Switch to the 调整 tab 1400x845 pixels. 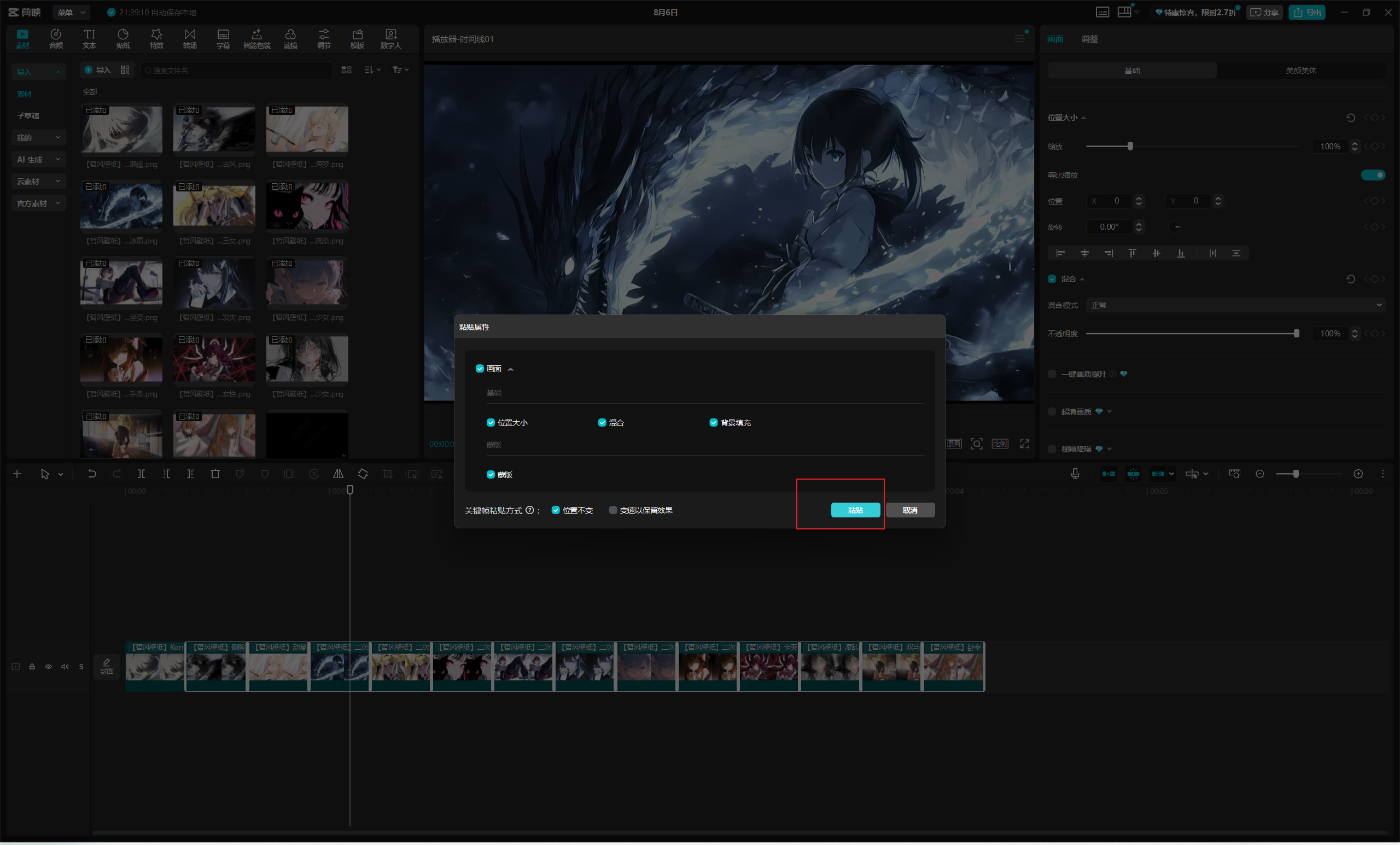(x=1089, y=39)
